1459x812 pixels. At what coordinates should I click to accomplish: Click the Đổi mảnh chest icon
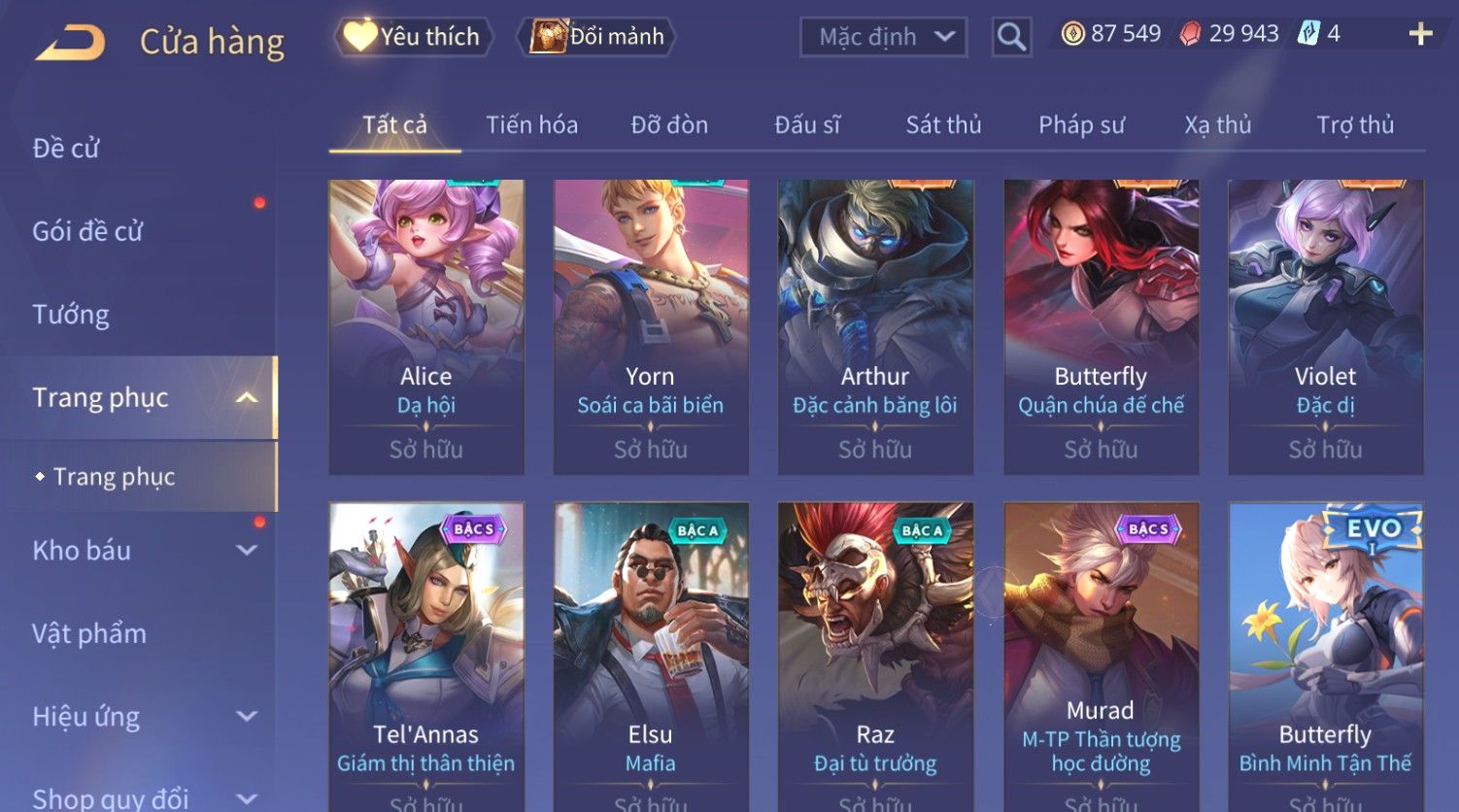tap(547, 36)
